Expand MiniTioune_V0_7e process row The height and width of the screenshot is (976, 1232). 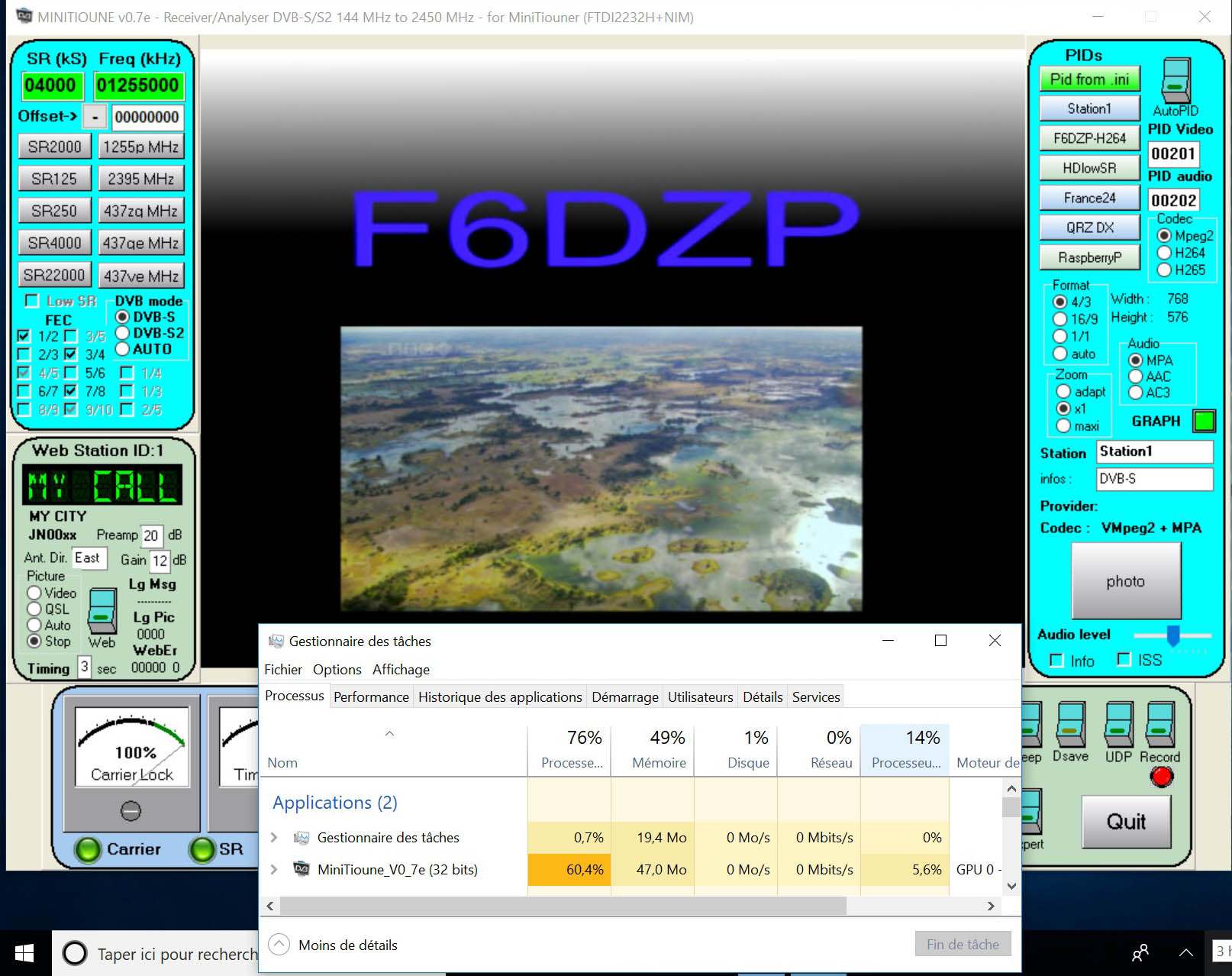pyautogui.click(x=274, y=869)
